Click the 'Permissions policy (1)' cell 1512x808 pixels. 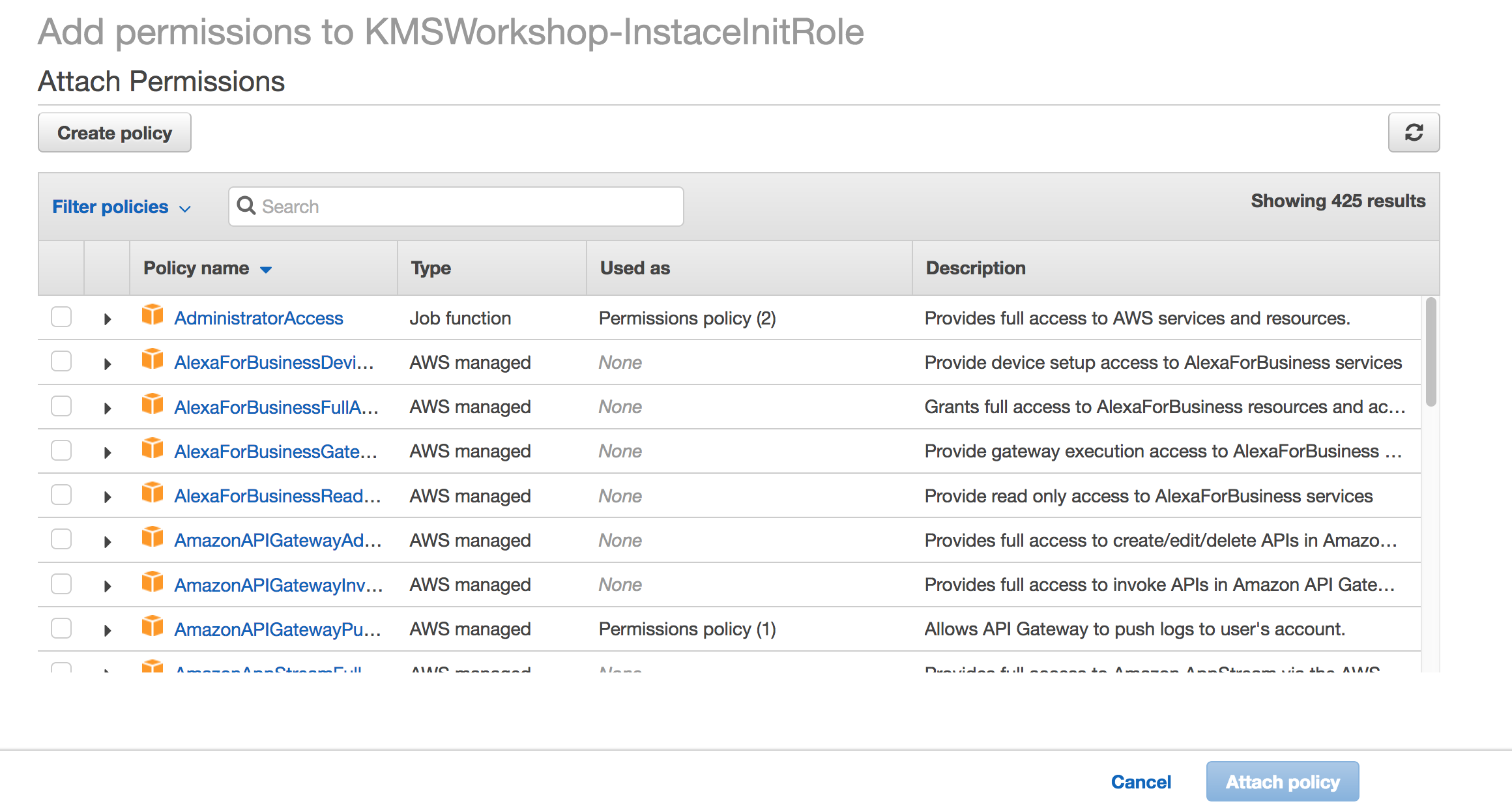pyautogui.click(x=688, y=629)
